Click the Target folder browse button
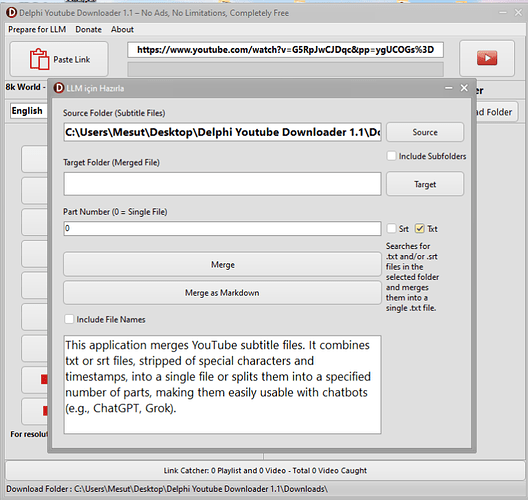The width and height of the screenshot is (528, 500). 425,184
